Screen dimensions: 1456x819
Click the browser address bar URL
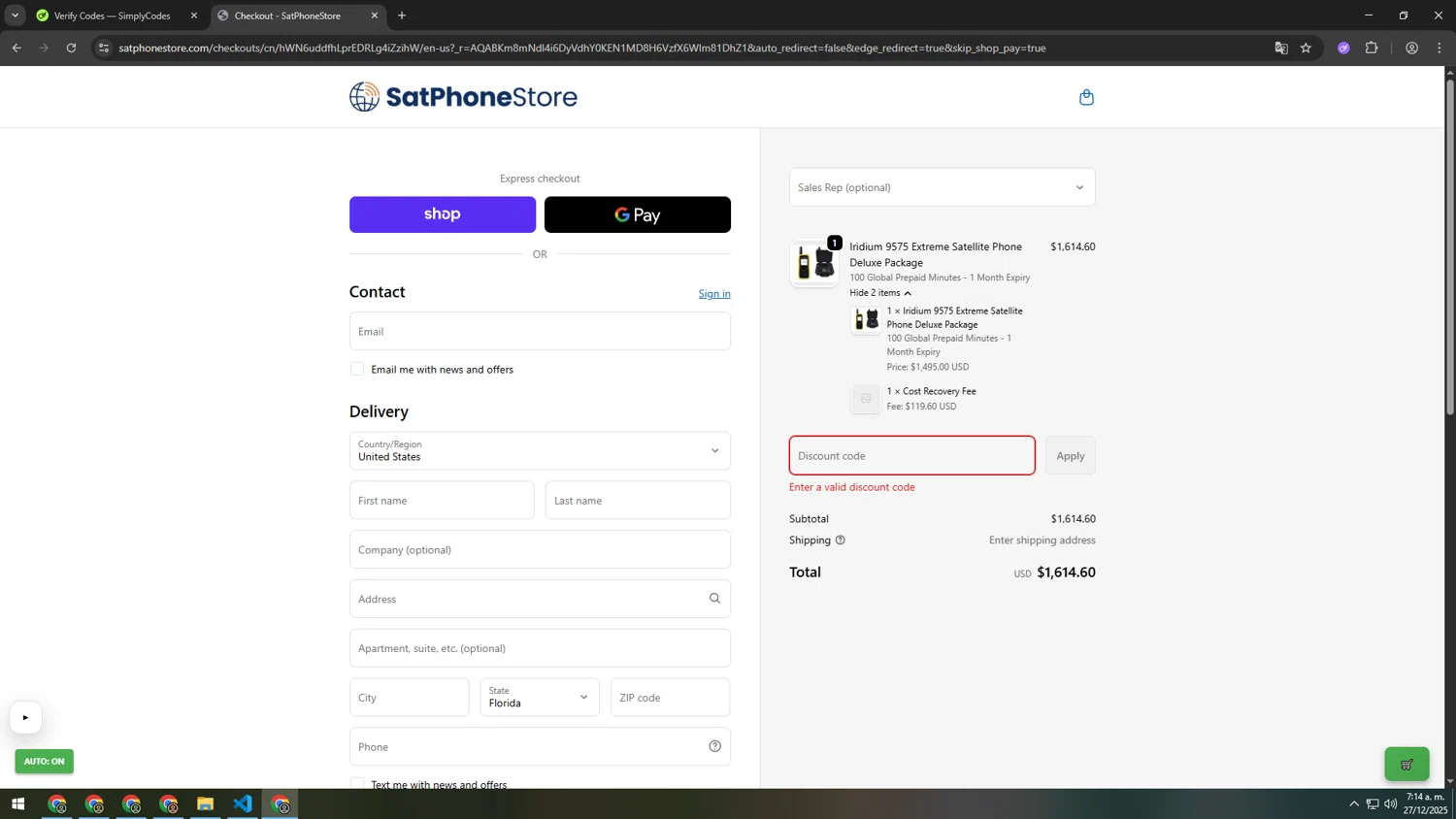coord(582,48)
